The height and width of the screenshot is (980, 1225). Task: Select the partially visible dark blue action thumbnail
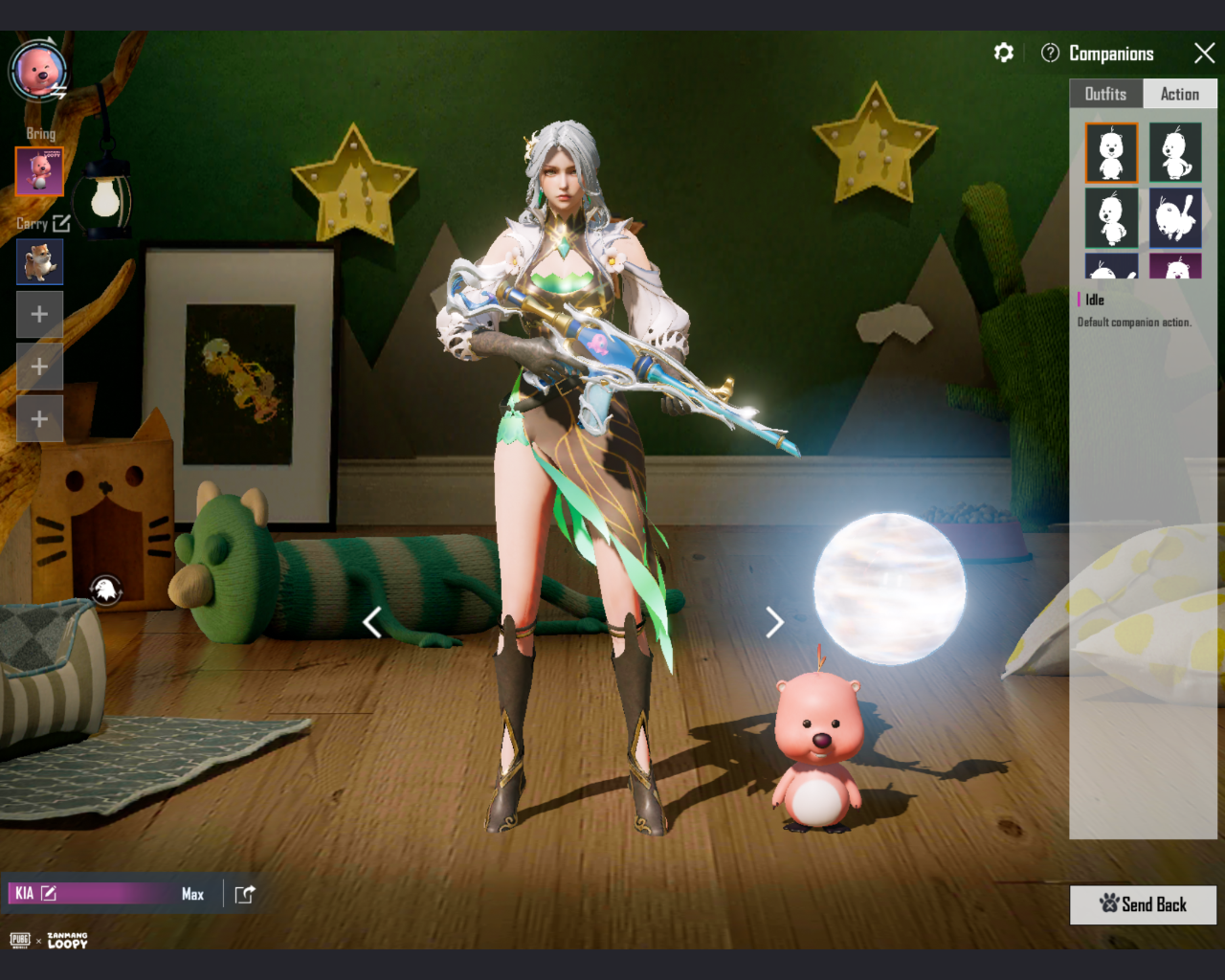pyautogui.click(x=1111, y=265)
